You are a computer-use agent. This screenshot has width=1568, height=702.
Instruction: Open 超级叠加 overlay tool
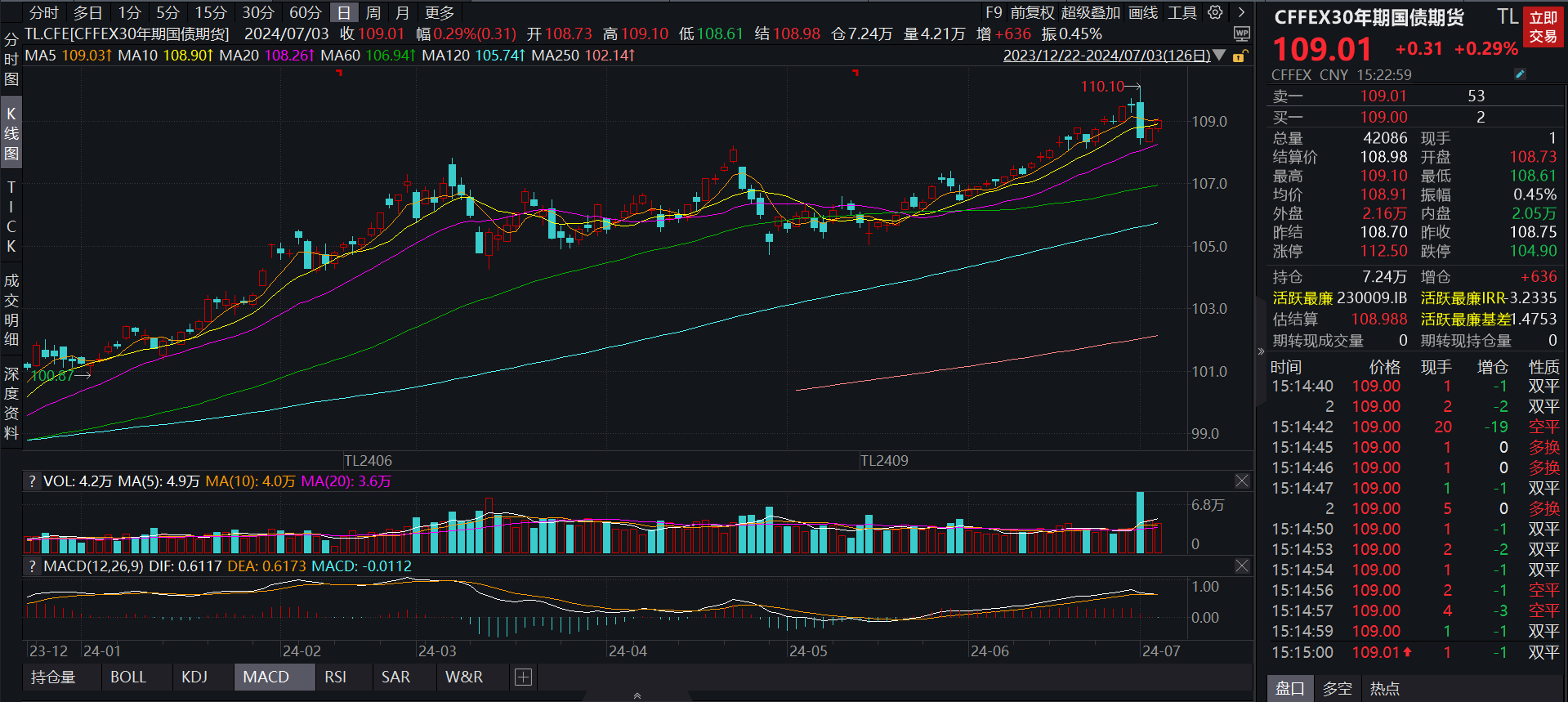click(1091, 12)
